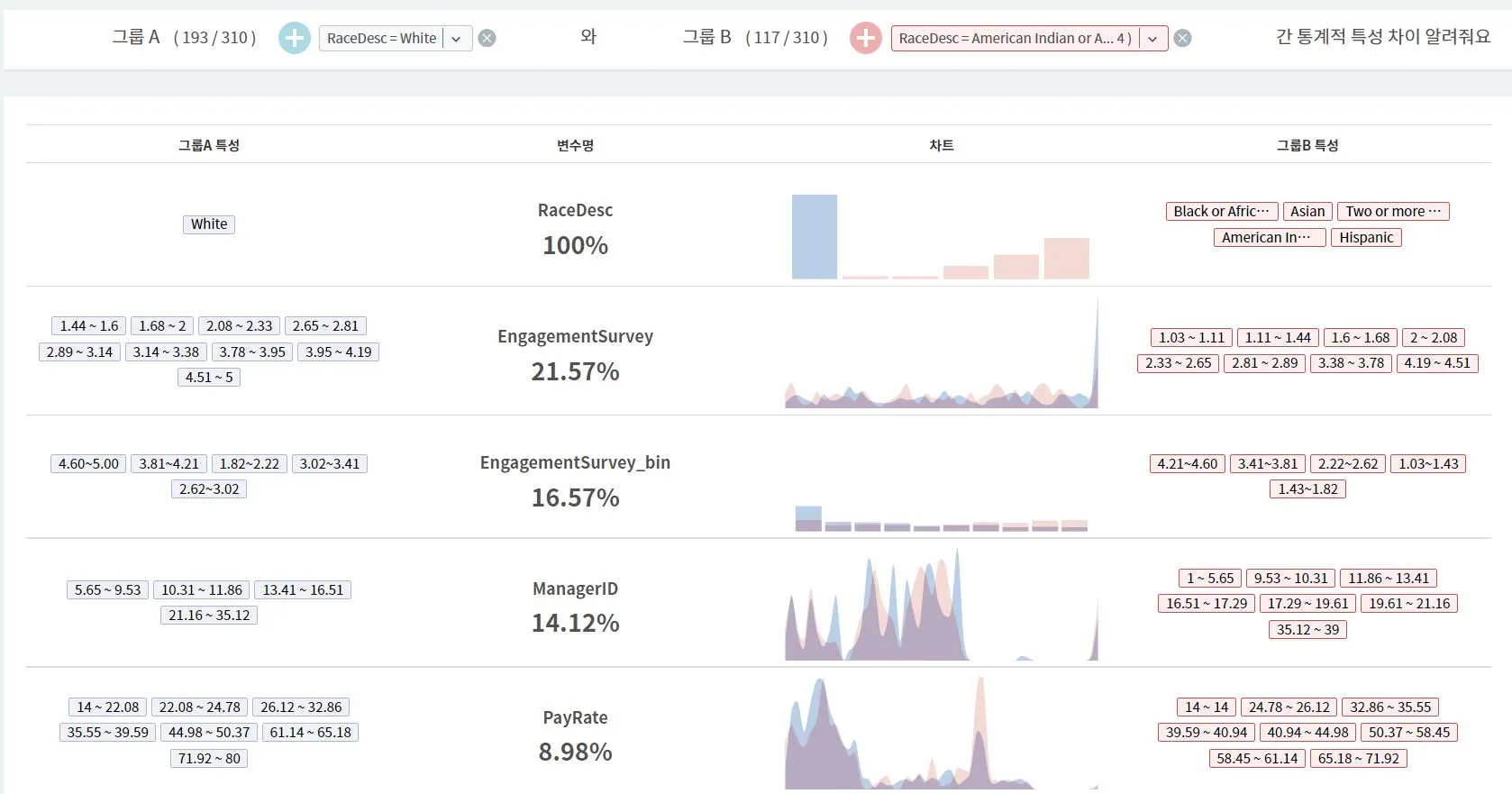
Task: Click the 그룹A 특성 column header
Action: click(209, 145)
